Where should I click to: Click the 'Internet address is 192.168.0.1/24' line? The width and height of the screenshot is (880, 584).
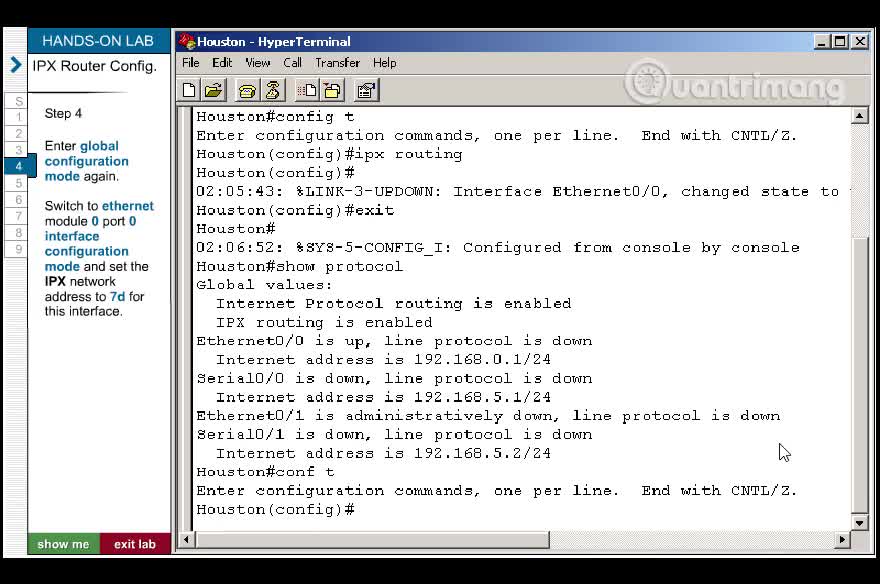[x=383, y=360]
